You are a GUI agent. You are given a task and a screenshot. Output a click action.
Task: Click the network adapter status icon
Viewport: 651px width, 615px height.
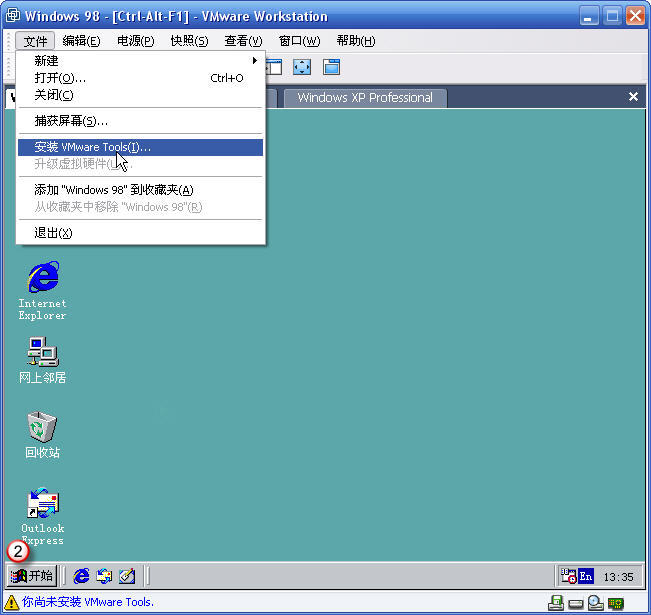[x=616, y=603]
